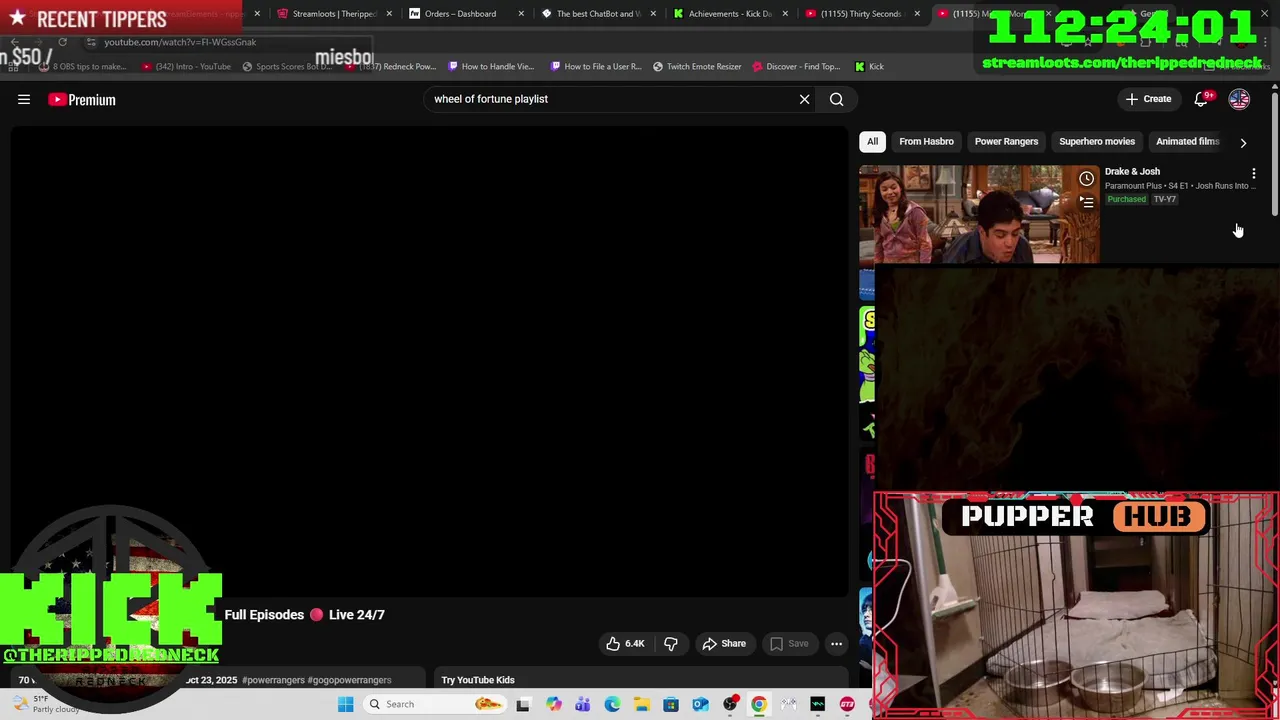Open Microsoft Teams from the taskbar

coord(583,704)
